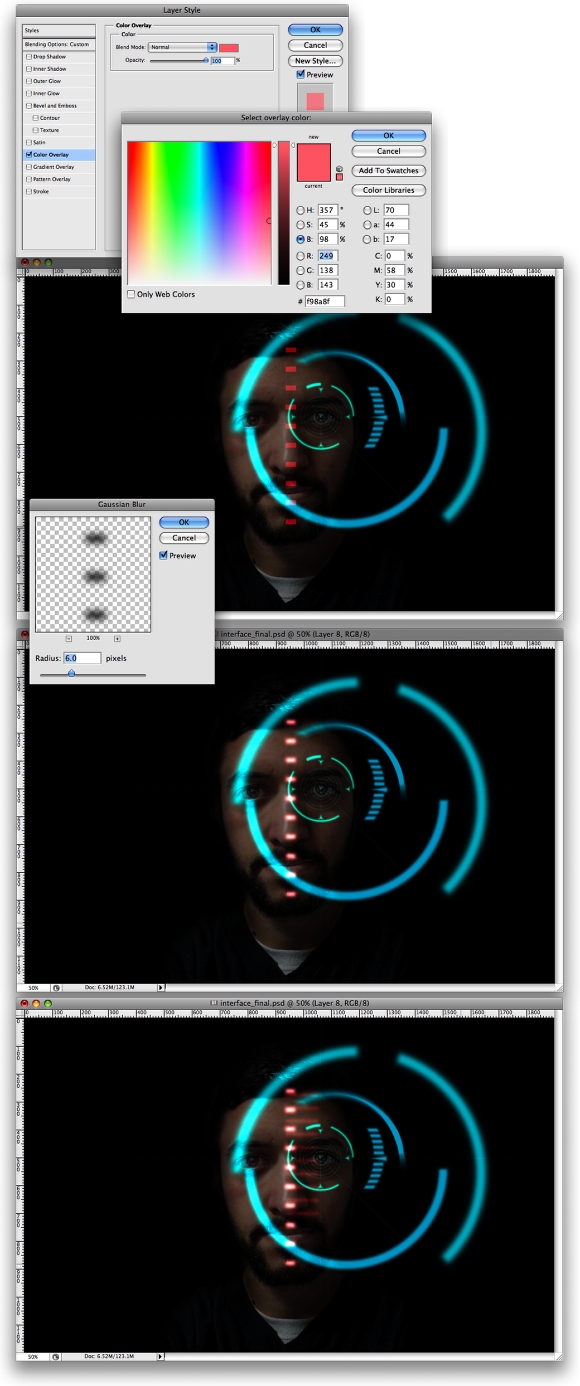Toggle Preview checkbox in Layer Style dialog
The width and height of the screenshot is (580, 1386).
click(x=301, y=74)
